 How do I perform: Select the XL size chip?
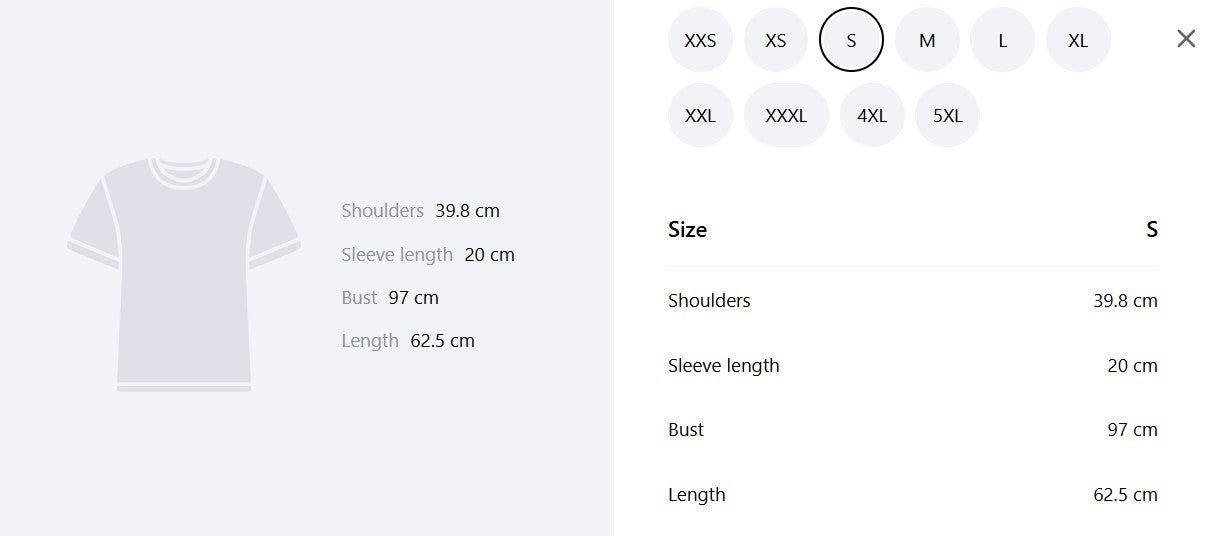1078,40
